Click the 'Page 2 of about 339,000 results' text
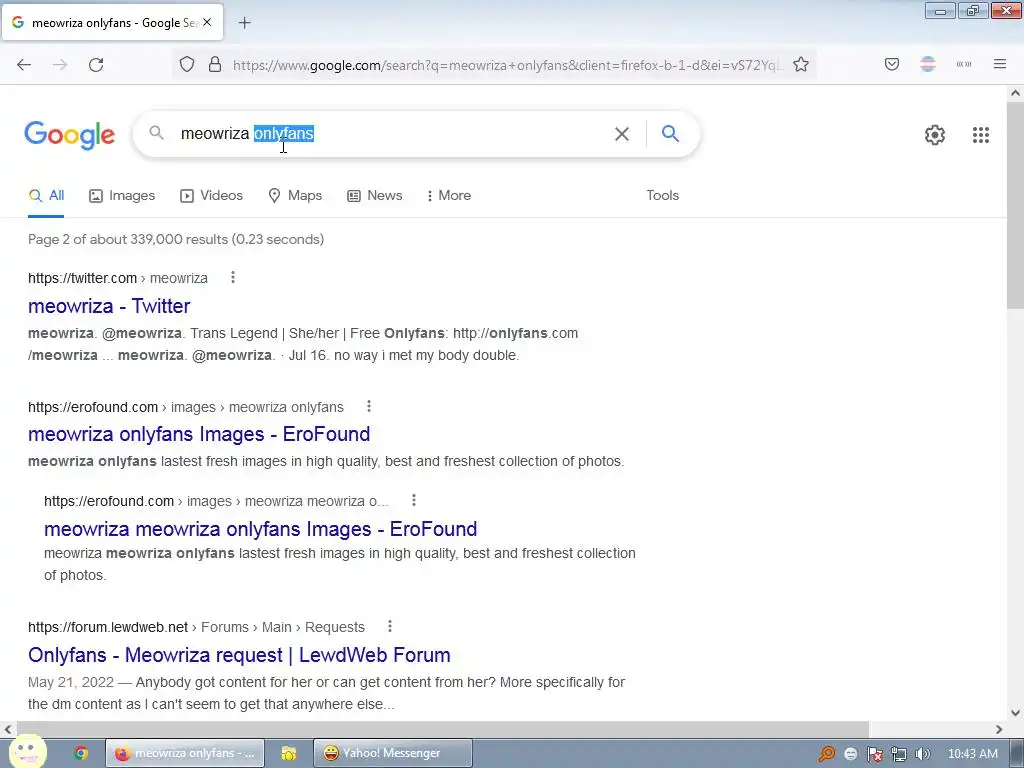The width and height of the screenshot is (1024, 768). coord(176,239)
